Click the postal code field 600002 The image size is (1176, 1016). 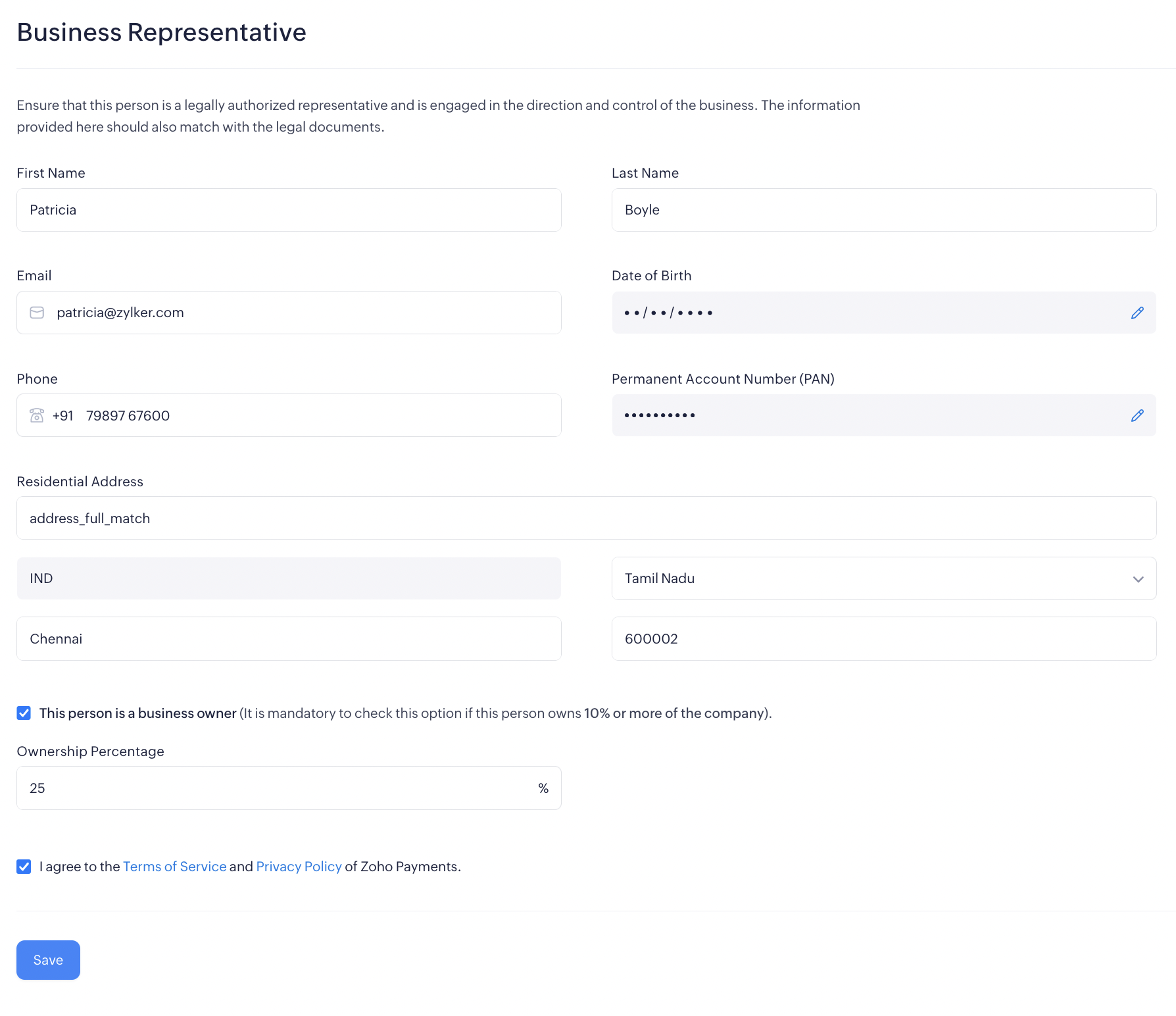(883, 639)
